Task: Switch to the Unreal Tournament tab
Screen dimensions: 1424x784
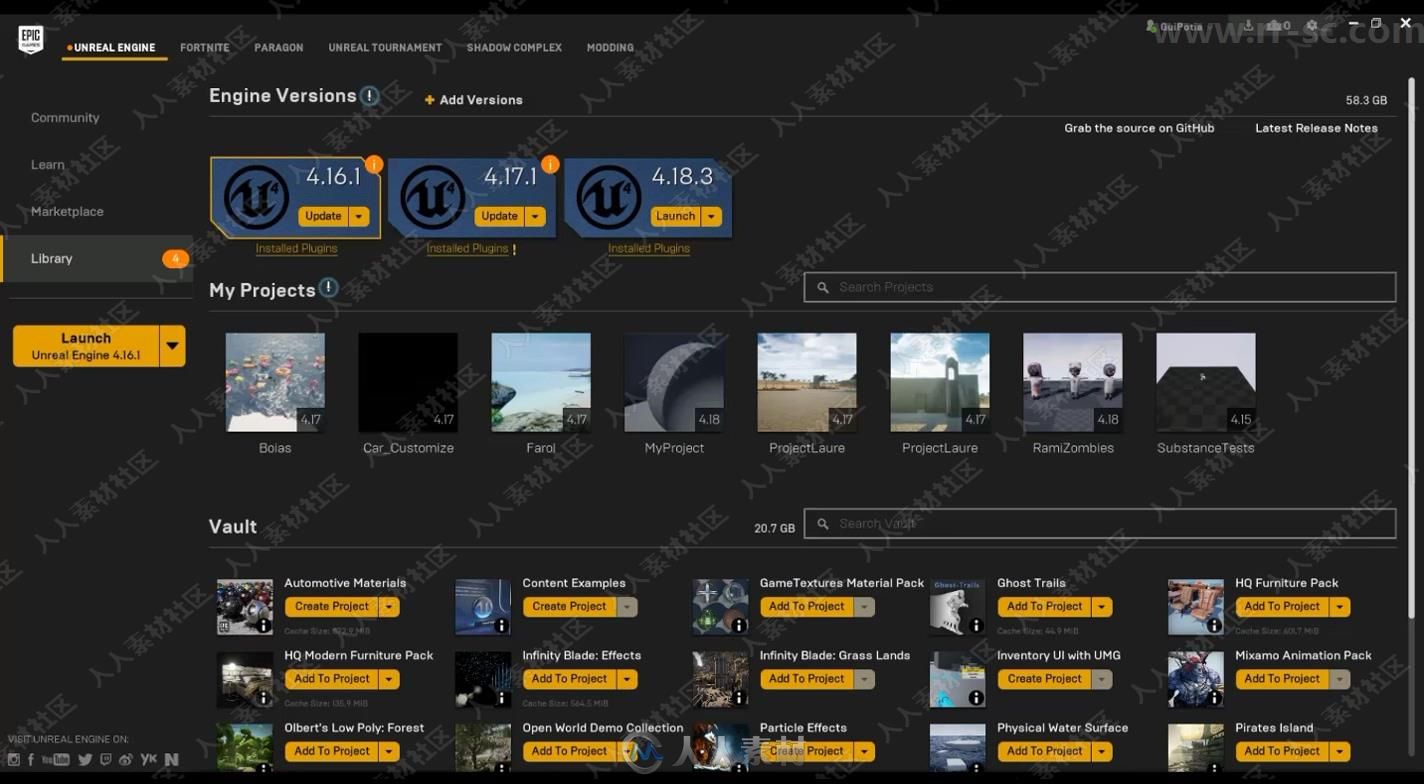Action: (x=385, y=47)
